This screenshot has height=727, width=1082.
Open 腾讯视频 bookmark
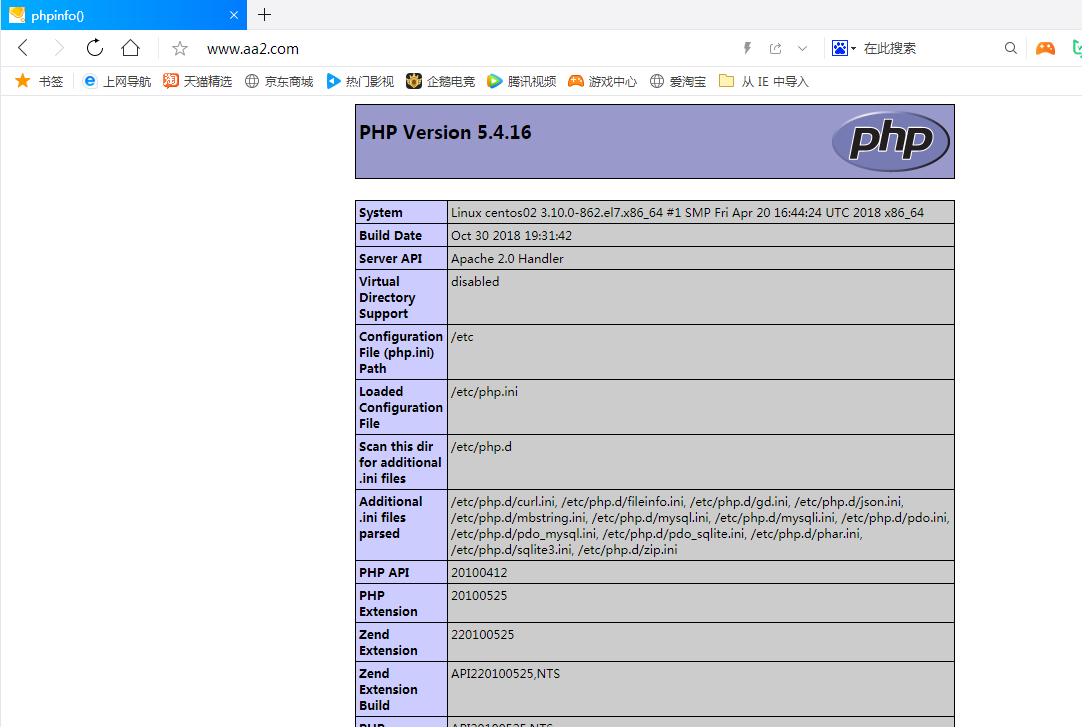(x=522, y=81)
